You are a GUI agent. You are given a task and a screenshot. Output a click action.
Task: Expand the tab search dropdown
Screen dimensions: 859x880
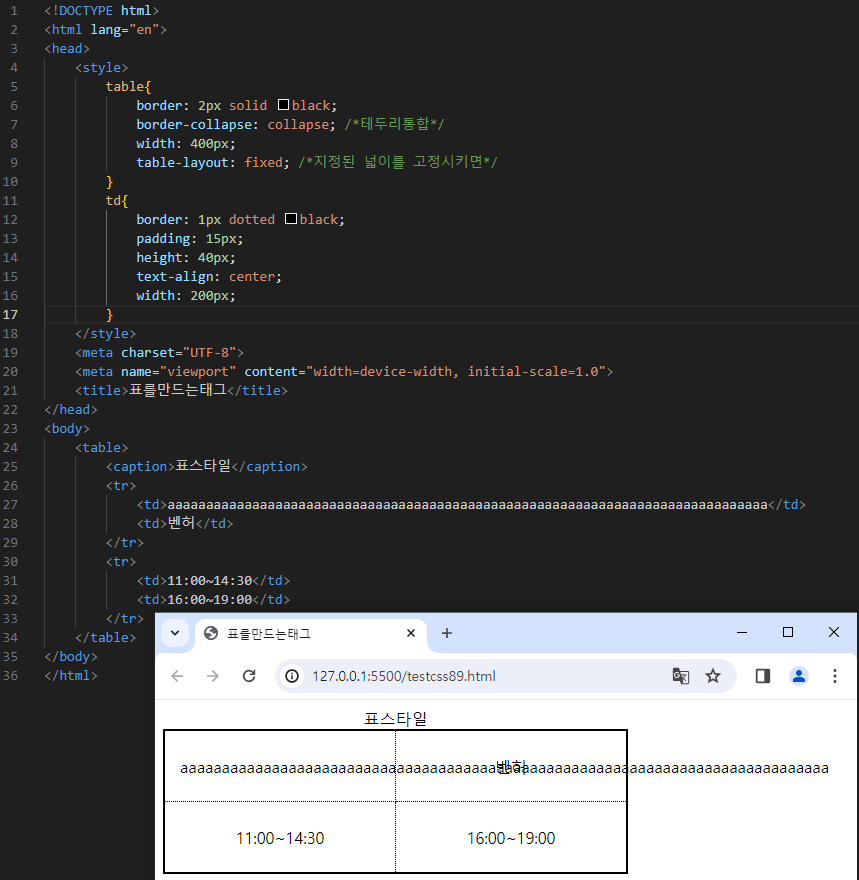click(x=175, y=634)
